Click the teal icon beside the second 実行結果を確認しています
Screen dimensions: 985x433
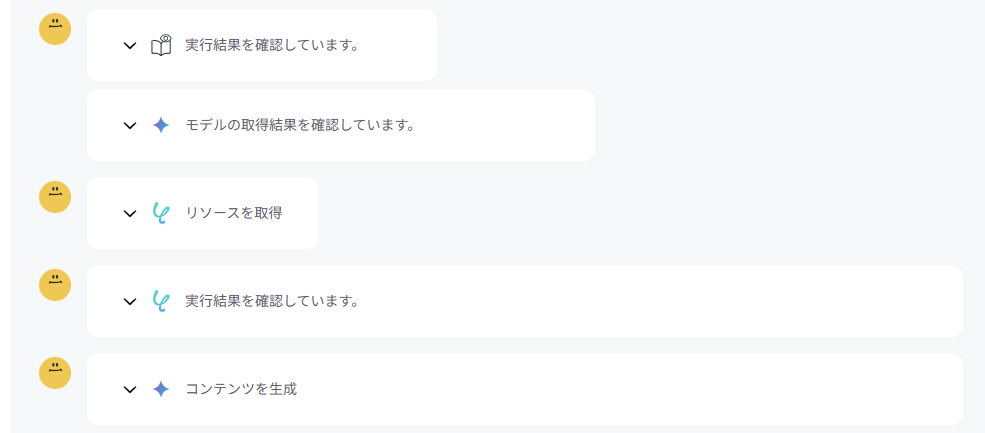161,301
